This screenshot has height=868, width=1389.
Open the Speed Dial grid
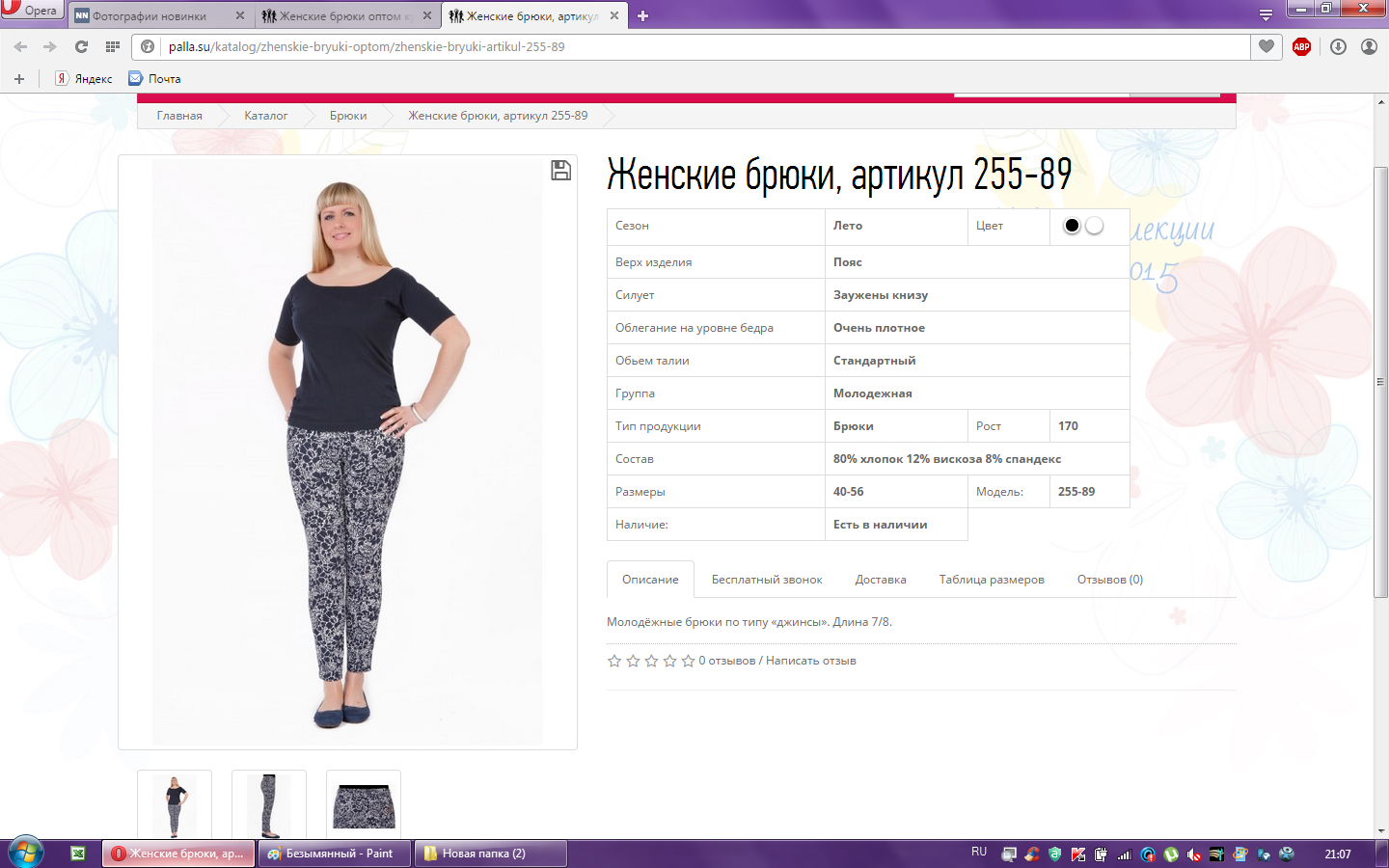(x=113, y=46)
